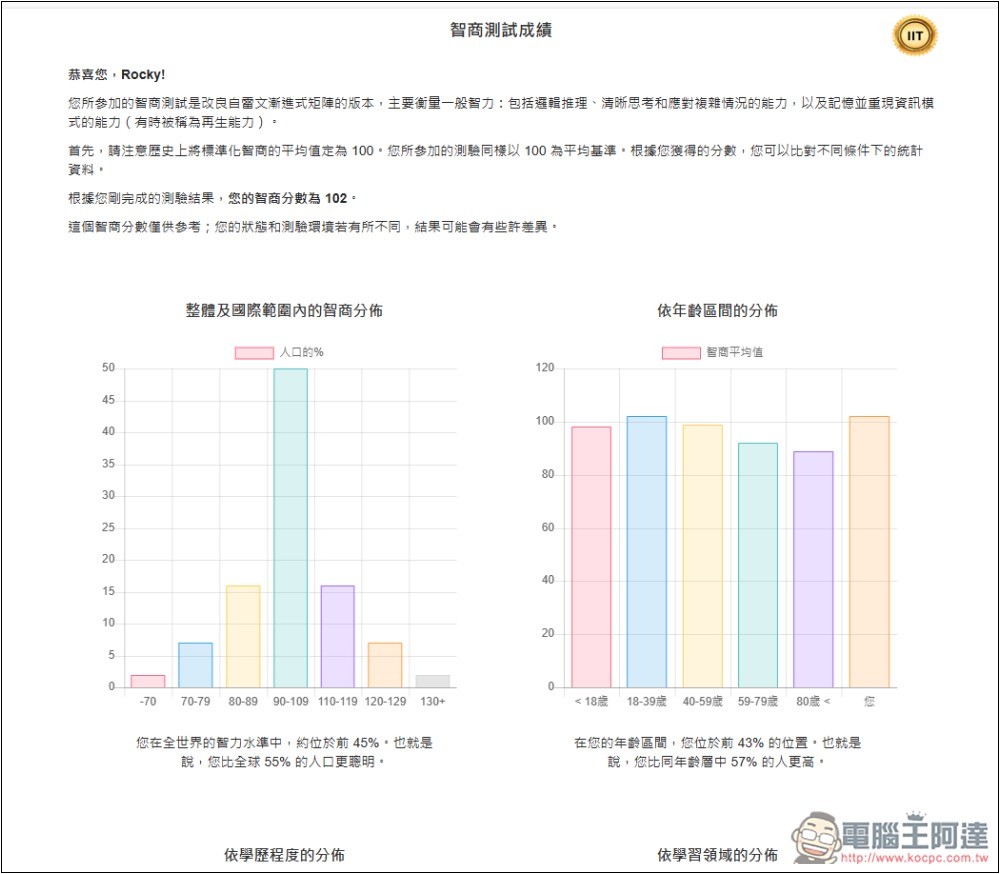This screenshot has width=1000, height=874.
Task: Click the 智商平均值 legend label
Action: (x=735, y=352)
